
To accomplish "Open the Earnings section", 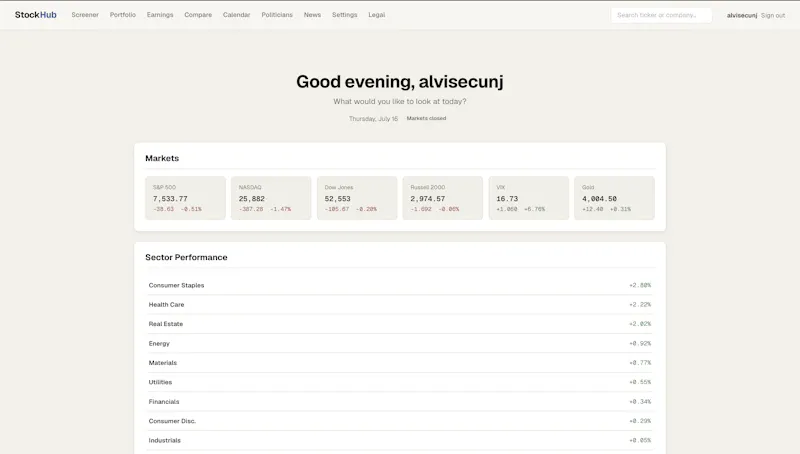I will tap(160, 15).
